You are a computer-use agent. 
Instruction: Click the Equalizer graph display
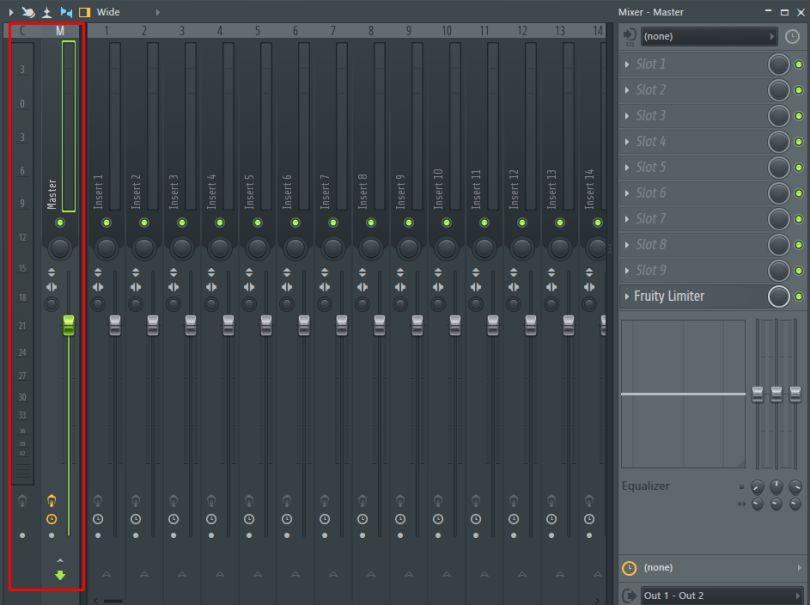(x=683, y=394)
